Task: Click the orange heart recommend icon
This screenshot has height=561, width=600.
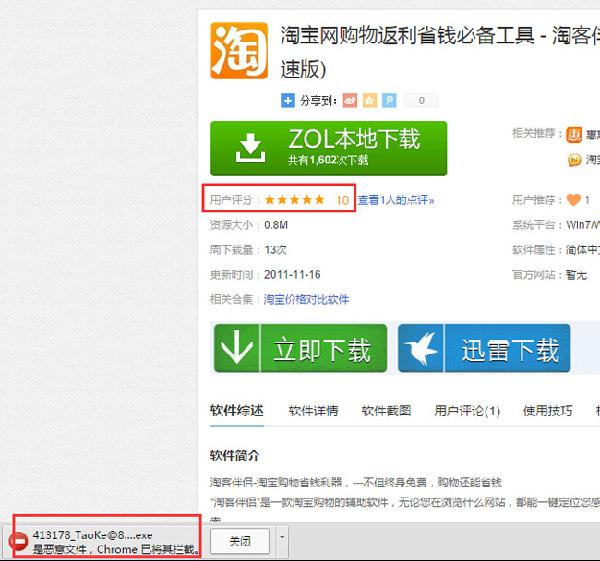Action: (573, 200)
